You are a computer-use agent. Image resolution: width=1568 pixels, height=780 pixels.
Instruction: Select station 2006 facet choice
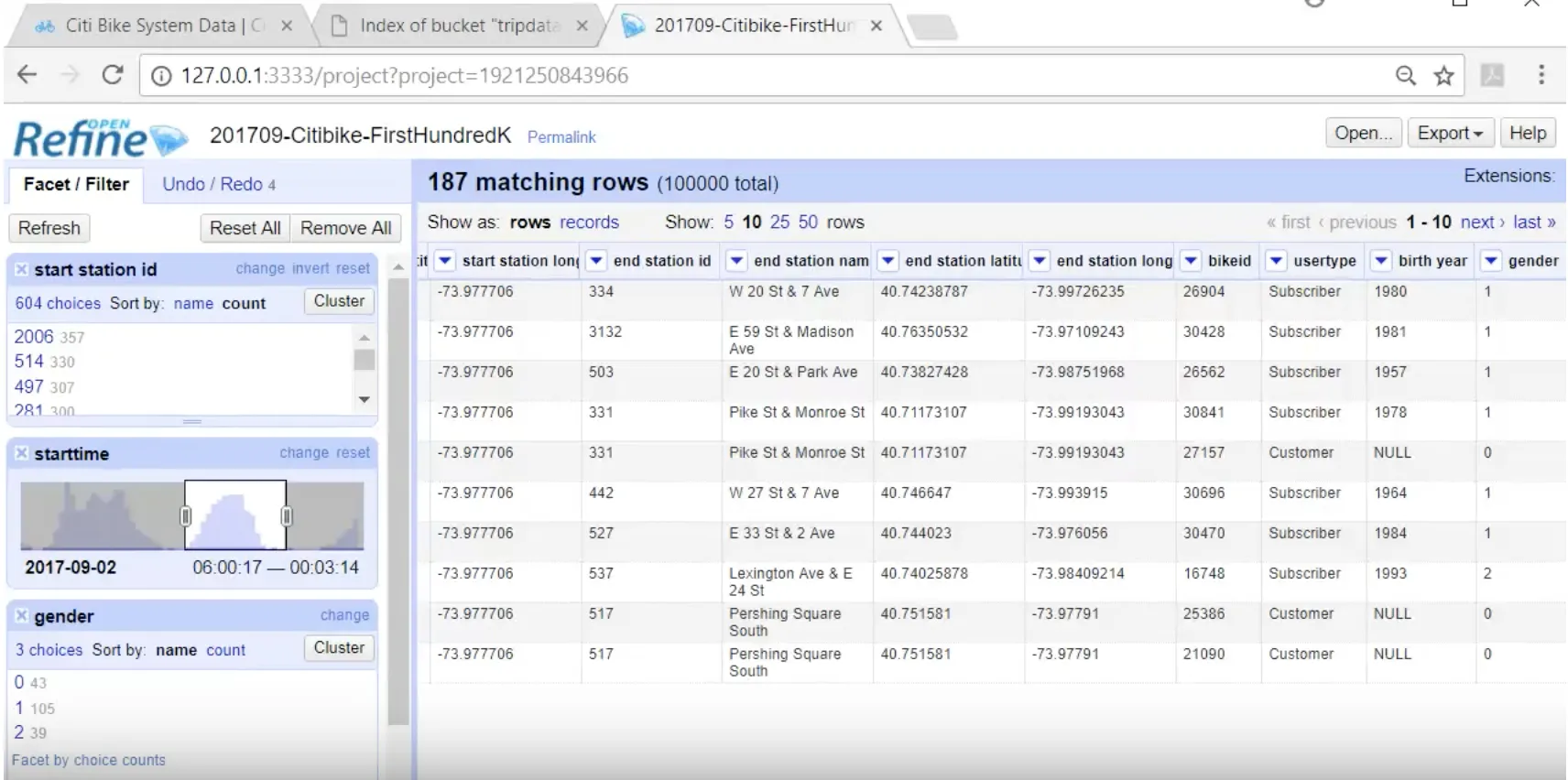coord(34,337)
